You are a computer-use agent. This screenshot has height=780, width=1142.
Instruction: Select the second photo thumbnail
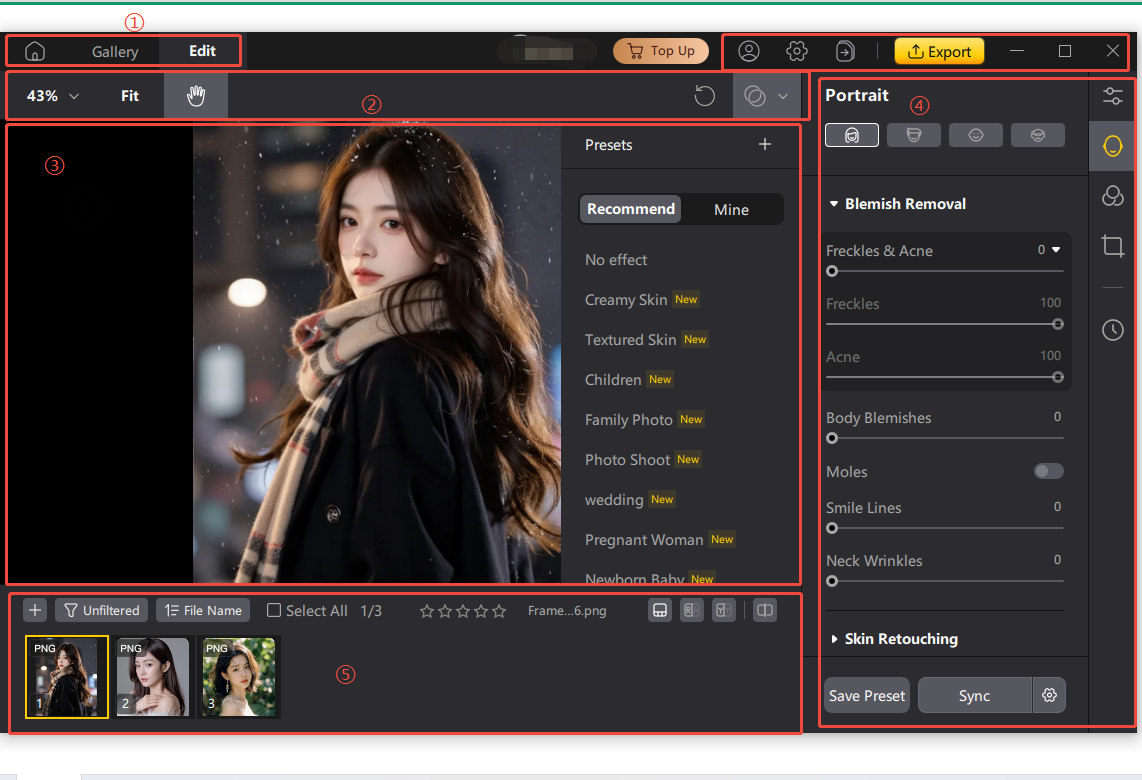[x=153, y=677]
